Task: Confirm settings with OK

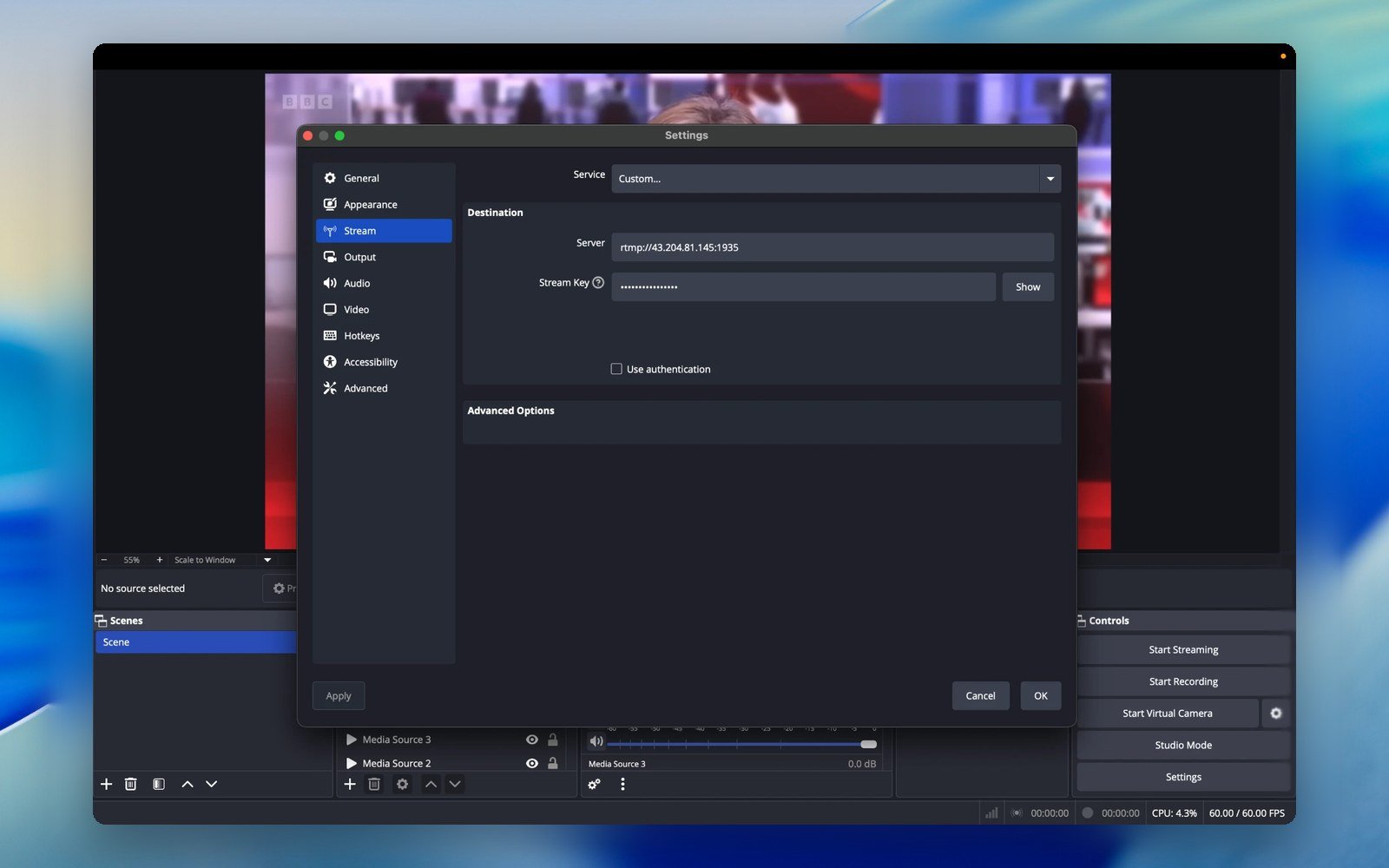Action: tap(1041, 696)
